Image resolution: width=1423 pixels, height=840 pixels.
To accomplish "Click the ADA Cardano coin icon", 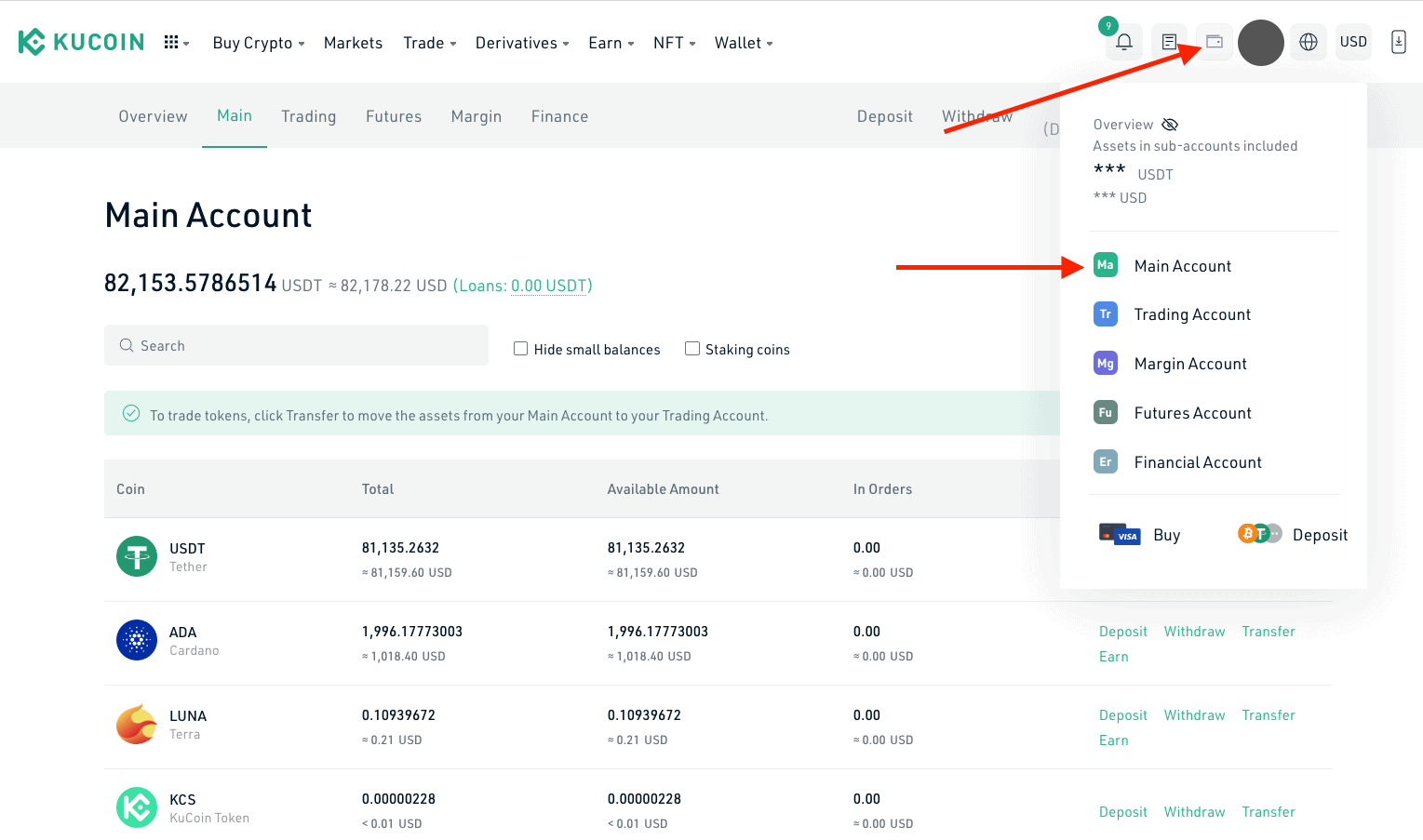I will click(x=137, y=640).
